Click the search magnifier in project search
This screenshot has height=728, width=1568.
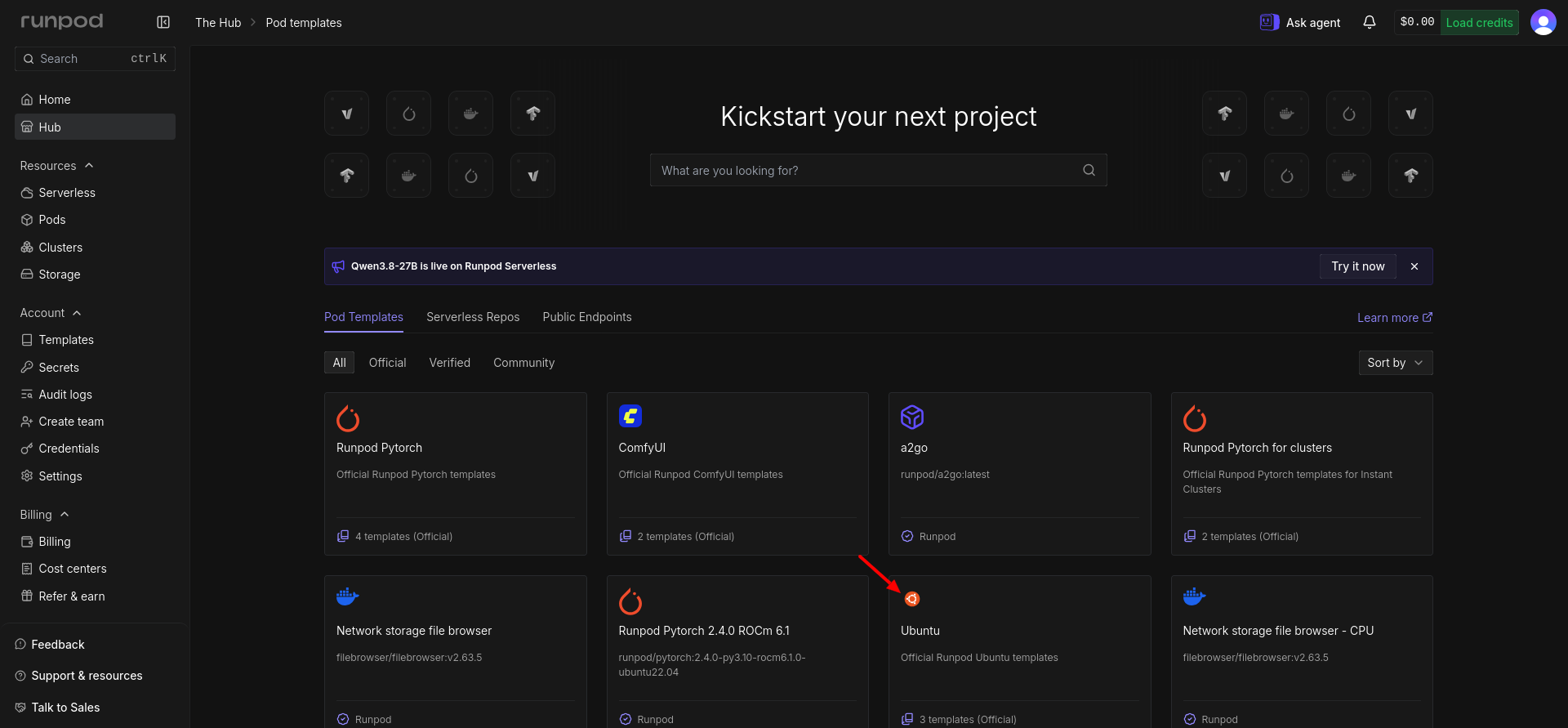[x=1089, y=170]
